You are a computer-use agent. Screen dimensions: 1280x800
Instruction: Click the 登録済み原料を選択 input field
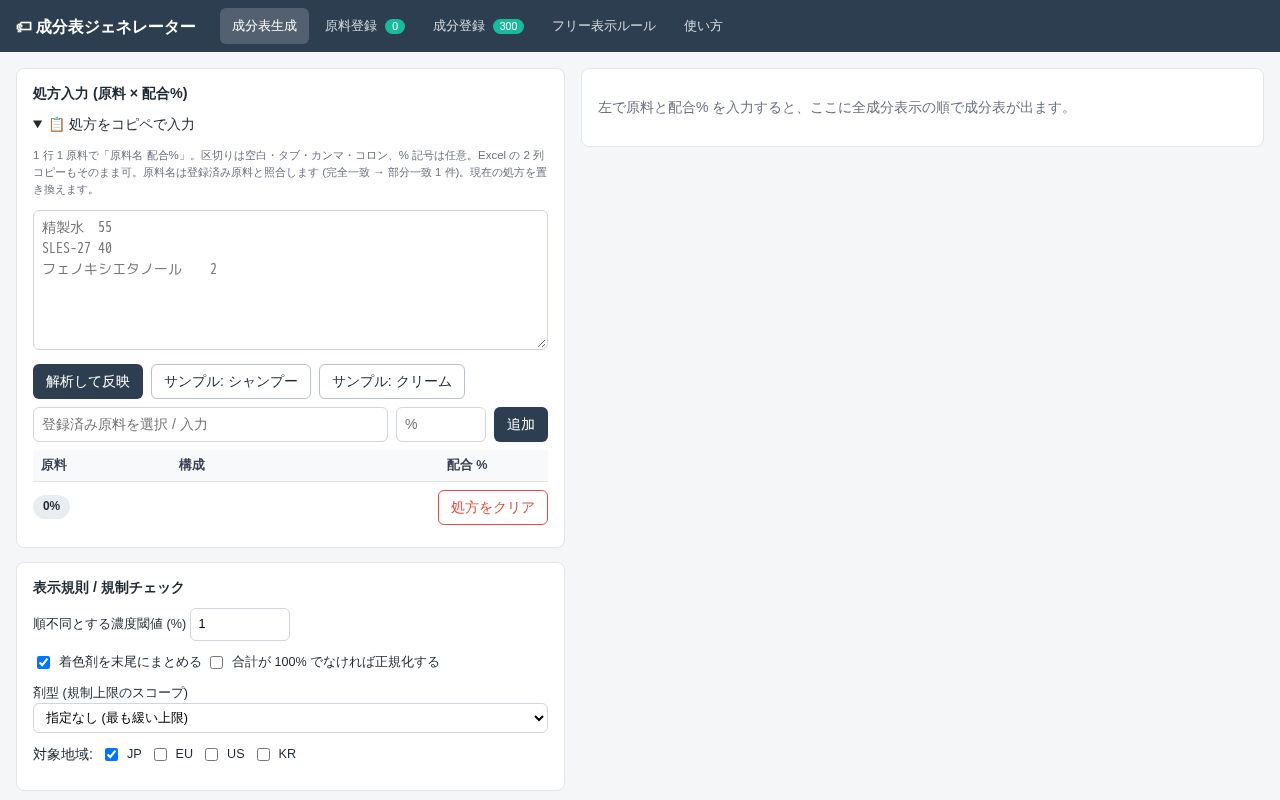(x=210, y=424)
